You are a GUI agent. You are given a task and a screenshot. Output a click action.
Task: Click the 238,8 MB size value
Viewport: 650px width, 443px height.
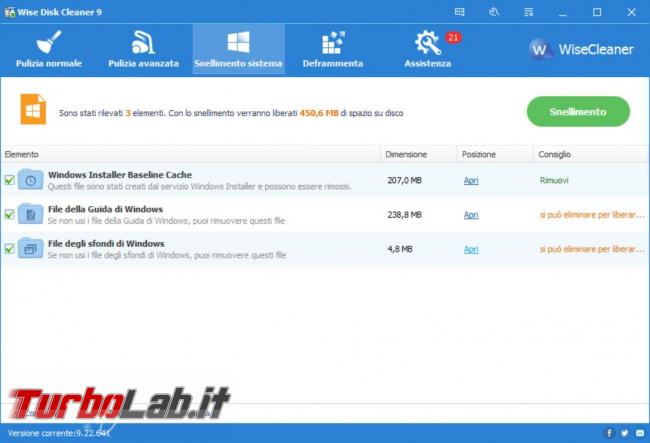pyautogui.click(x=404, y=215)
